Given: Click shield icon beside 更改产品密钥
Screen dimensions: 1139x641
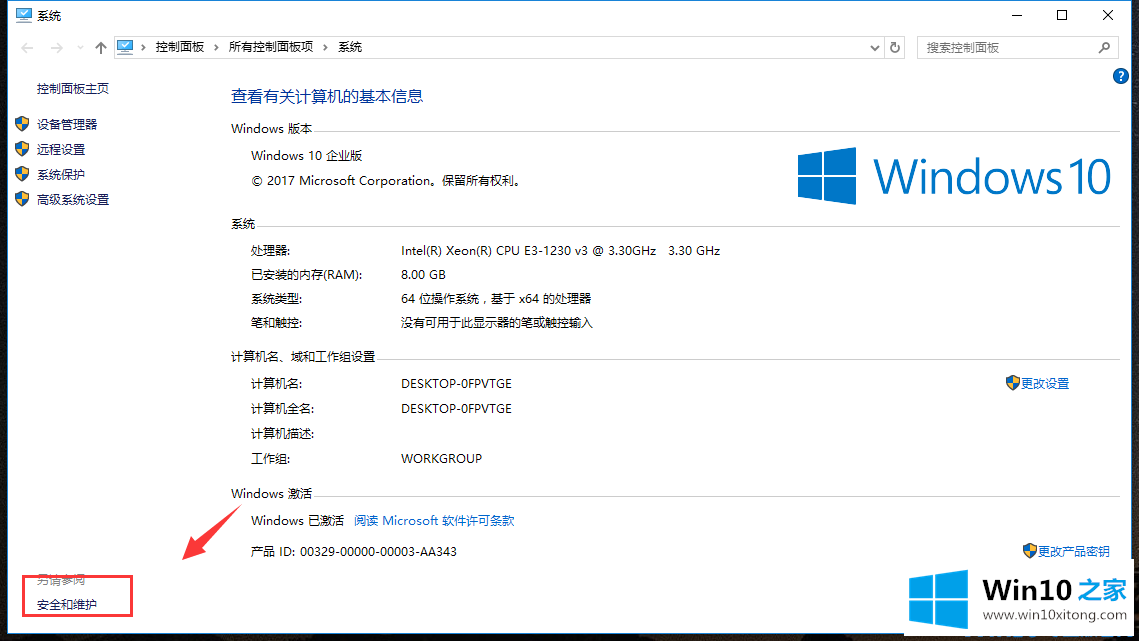Looking at the screenshot, I should pos(1029,551).
